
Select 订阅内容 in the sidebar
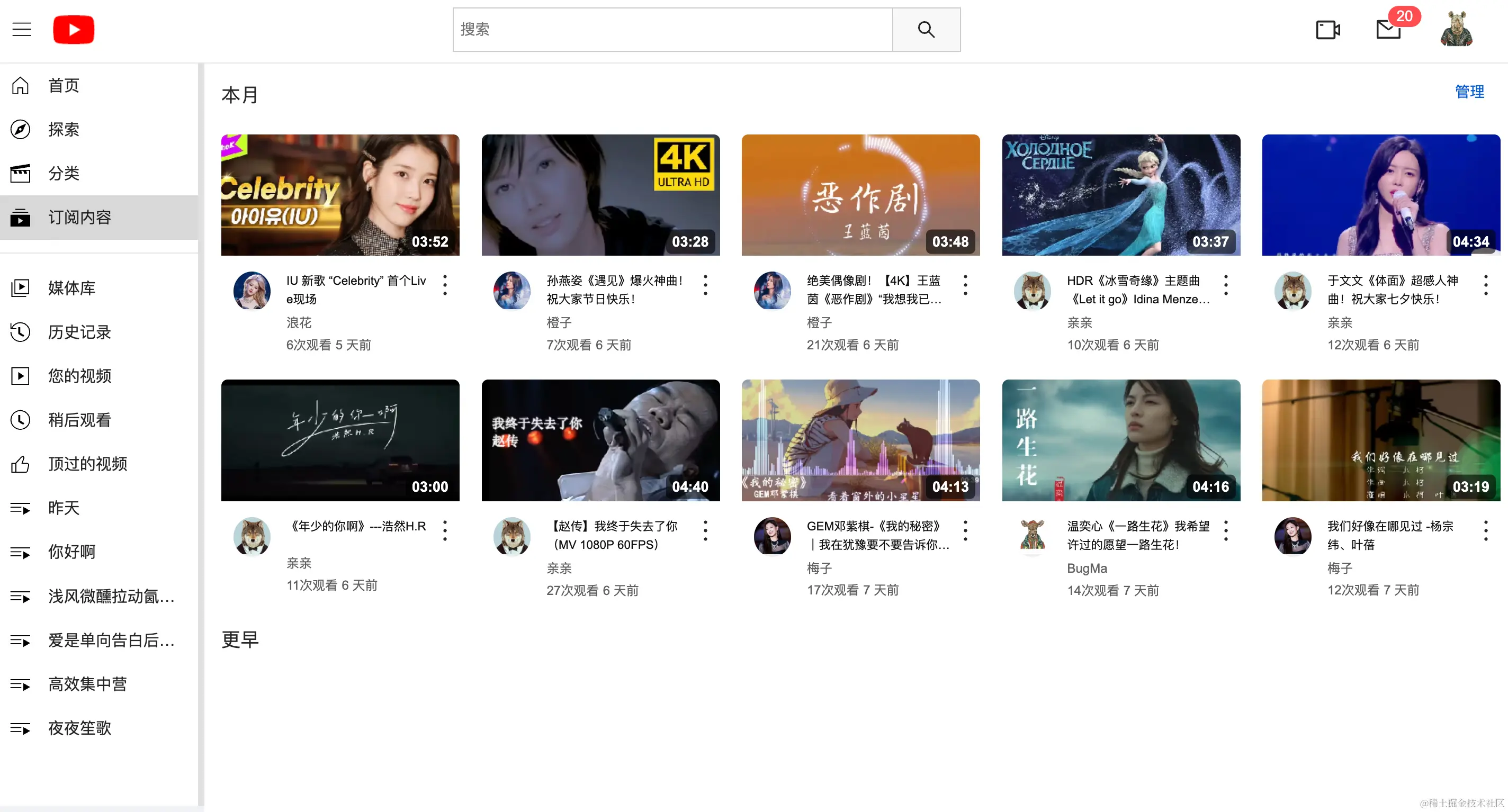tap(79, 217)
